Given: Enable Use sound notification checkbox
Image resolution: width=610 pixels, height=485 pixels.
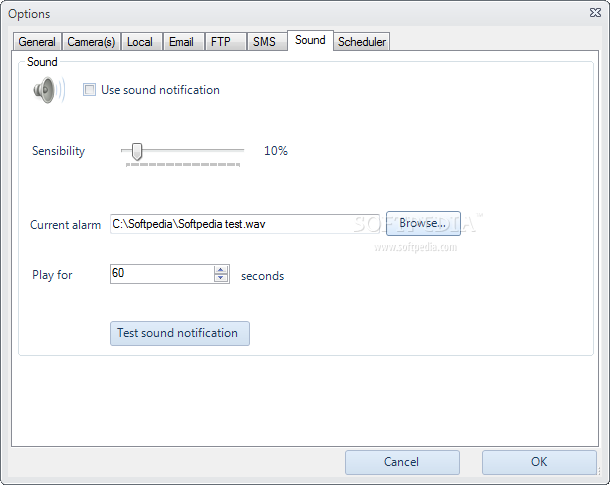Looking at the screenshot, I should (89, 90).
